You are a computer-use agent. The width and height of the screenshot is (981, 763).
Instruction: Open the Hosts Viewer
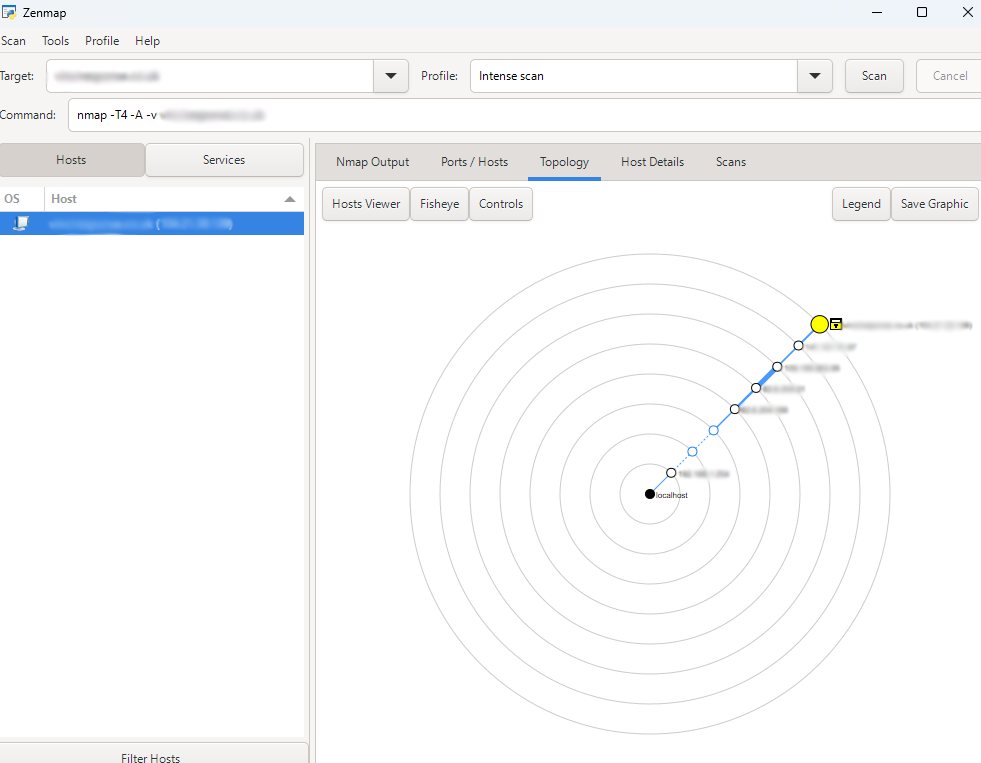coord(366,204)
